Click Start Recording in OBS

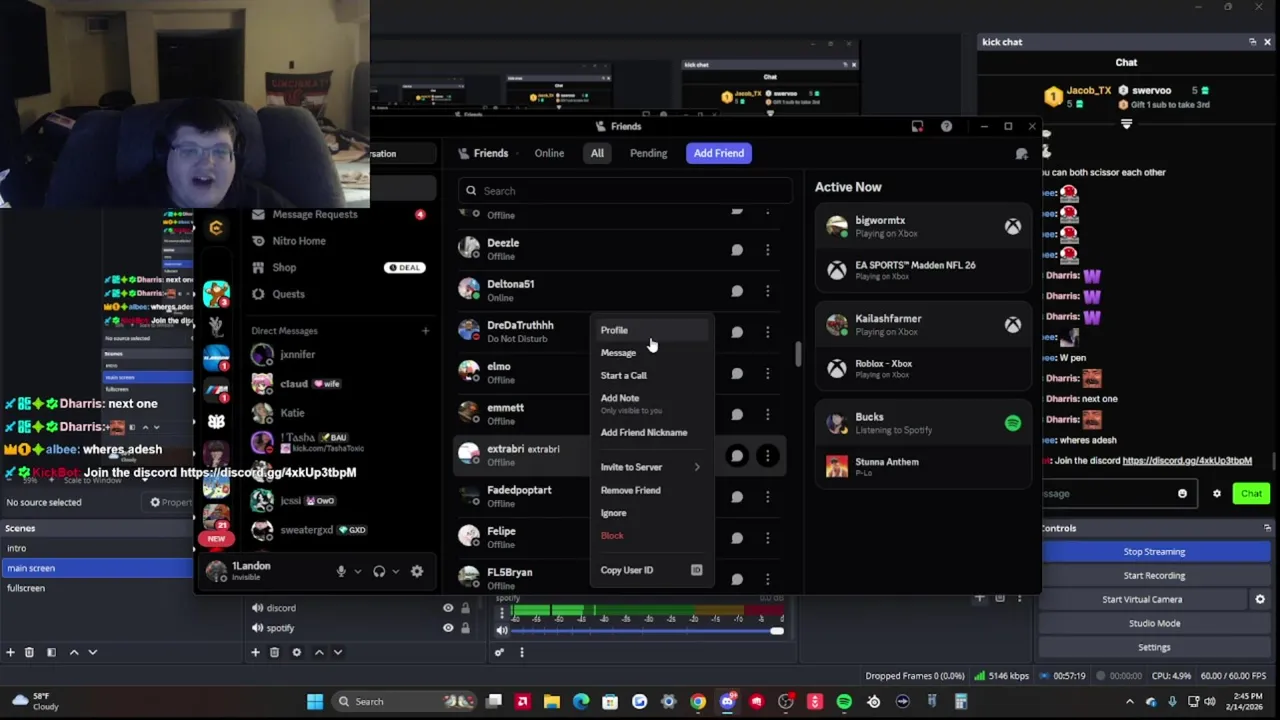[1154, 575]
